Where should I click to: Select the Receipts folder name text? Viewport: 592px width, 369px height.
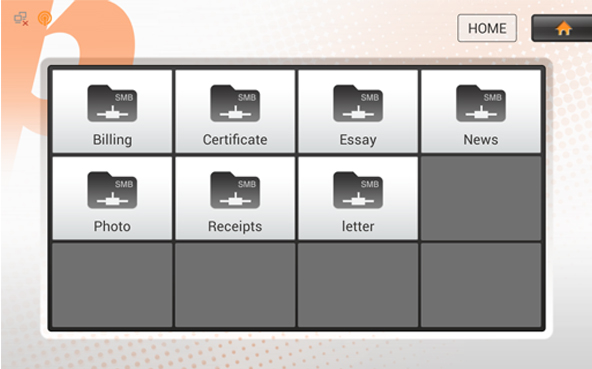(235, 227)
